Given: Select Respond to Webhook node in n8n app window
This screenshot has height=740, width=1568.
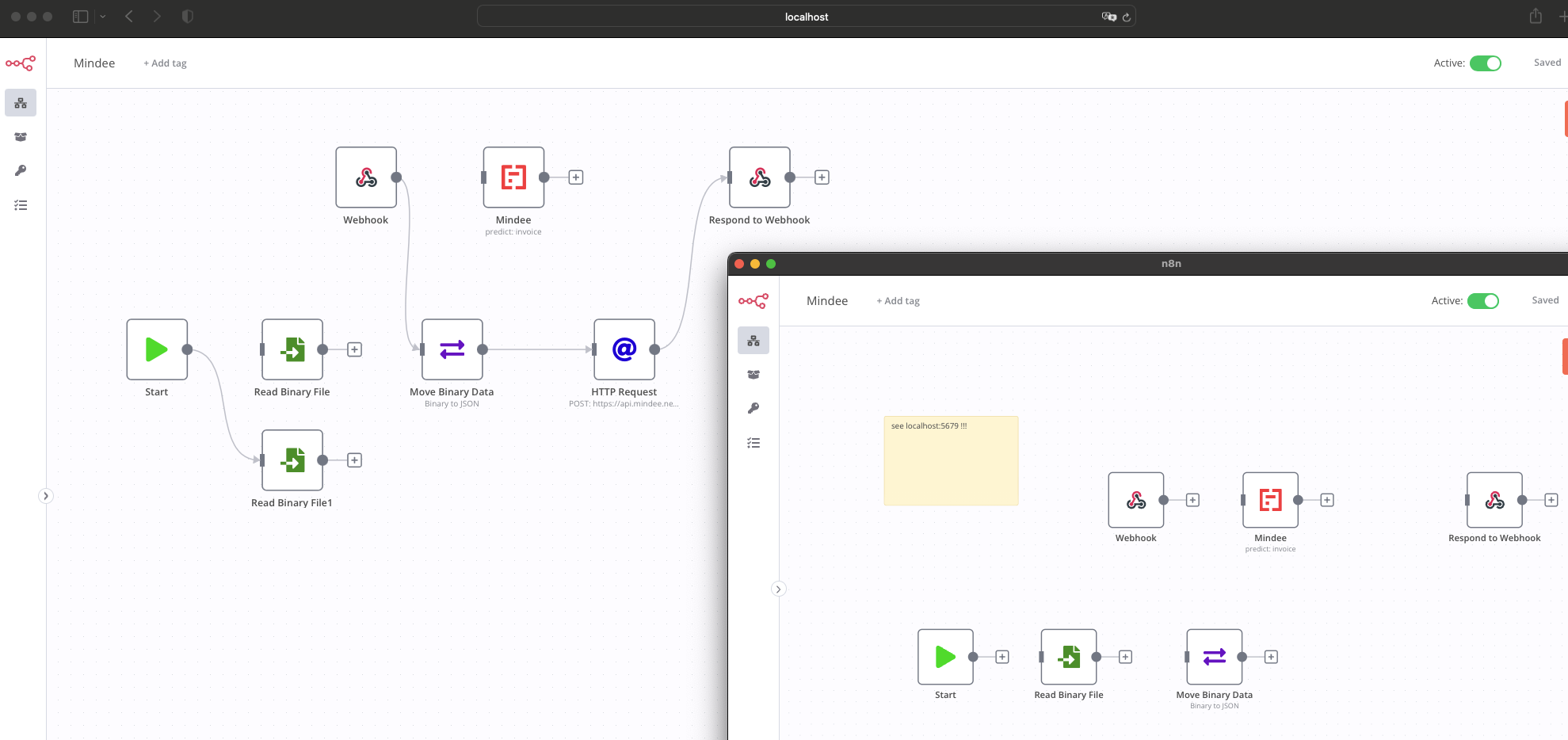Looking at the screenshot, I should (x=1495, y=500).
